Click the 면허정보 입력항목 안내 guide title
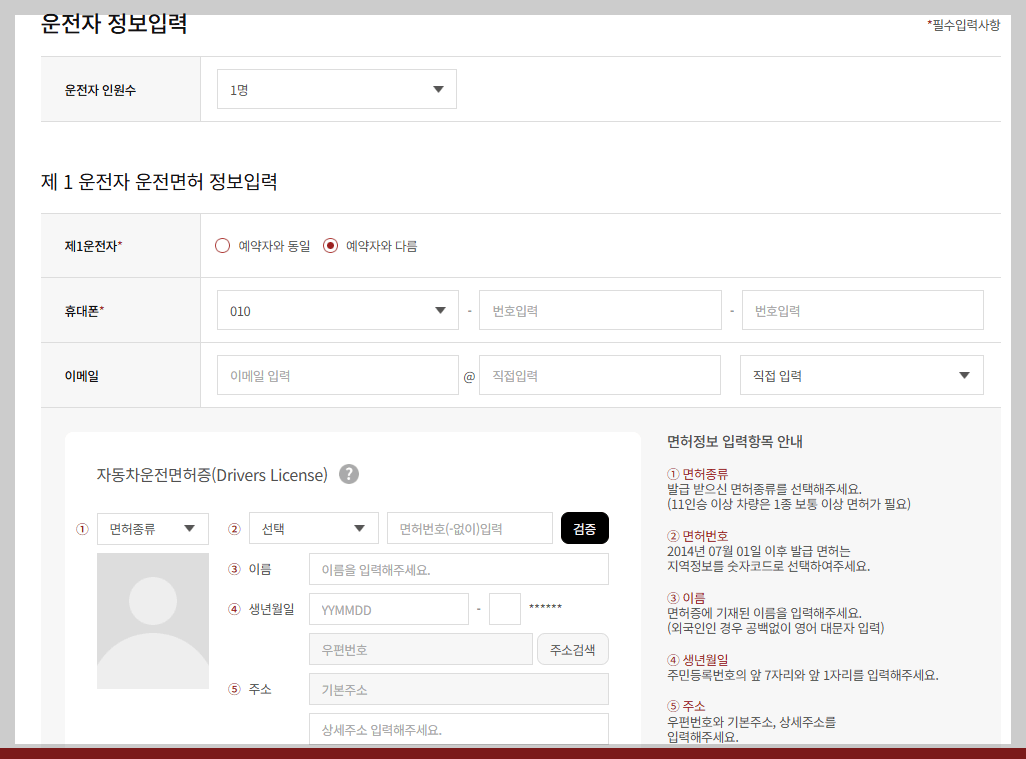The height and width of the screenshot is (759, 1026). tap(735, 442)
